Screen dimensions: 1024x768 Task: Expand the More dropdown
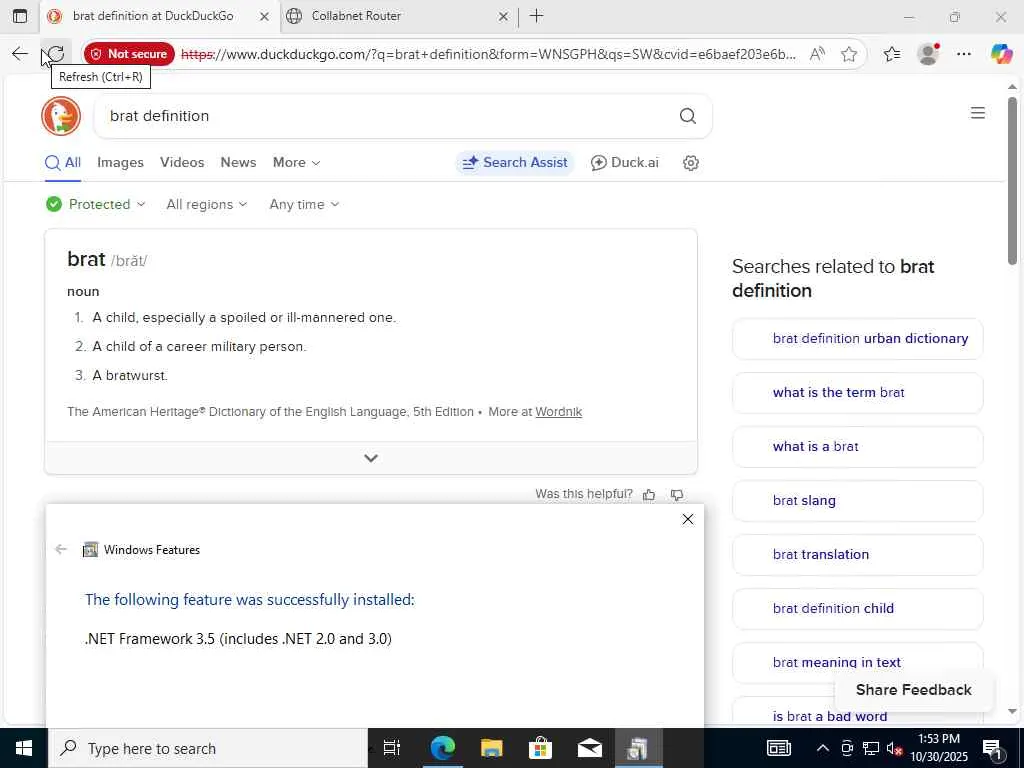coord(296,163)
